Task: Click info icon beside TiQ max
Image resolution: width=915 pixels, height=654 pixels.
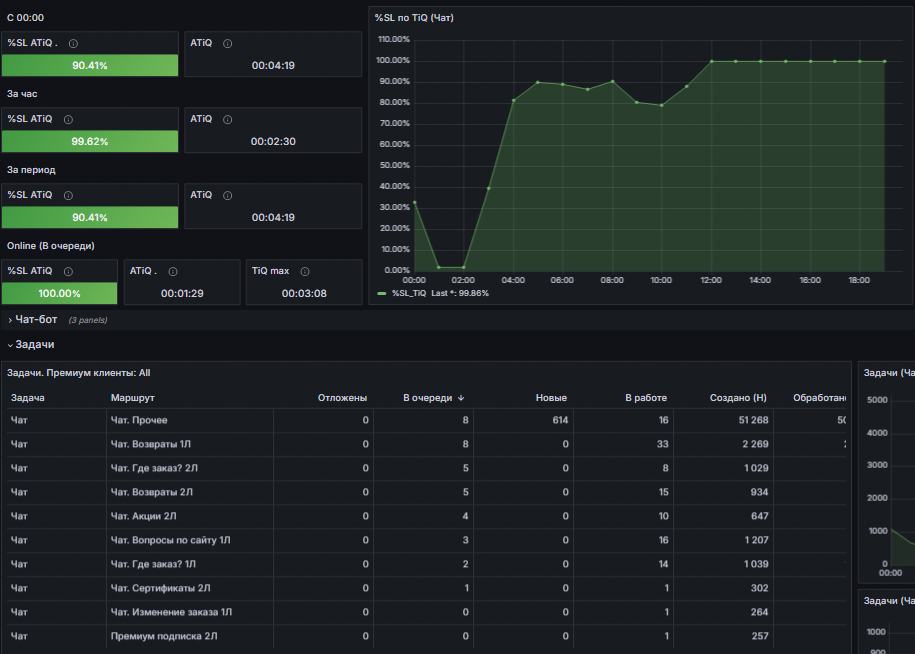Action: pos(305,271)
